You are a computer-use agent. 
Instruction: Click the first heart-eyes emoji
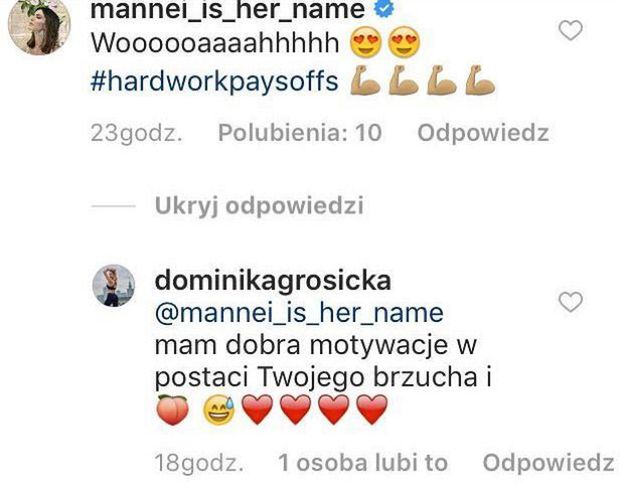point(366,42)
